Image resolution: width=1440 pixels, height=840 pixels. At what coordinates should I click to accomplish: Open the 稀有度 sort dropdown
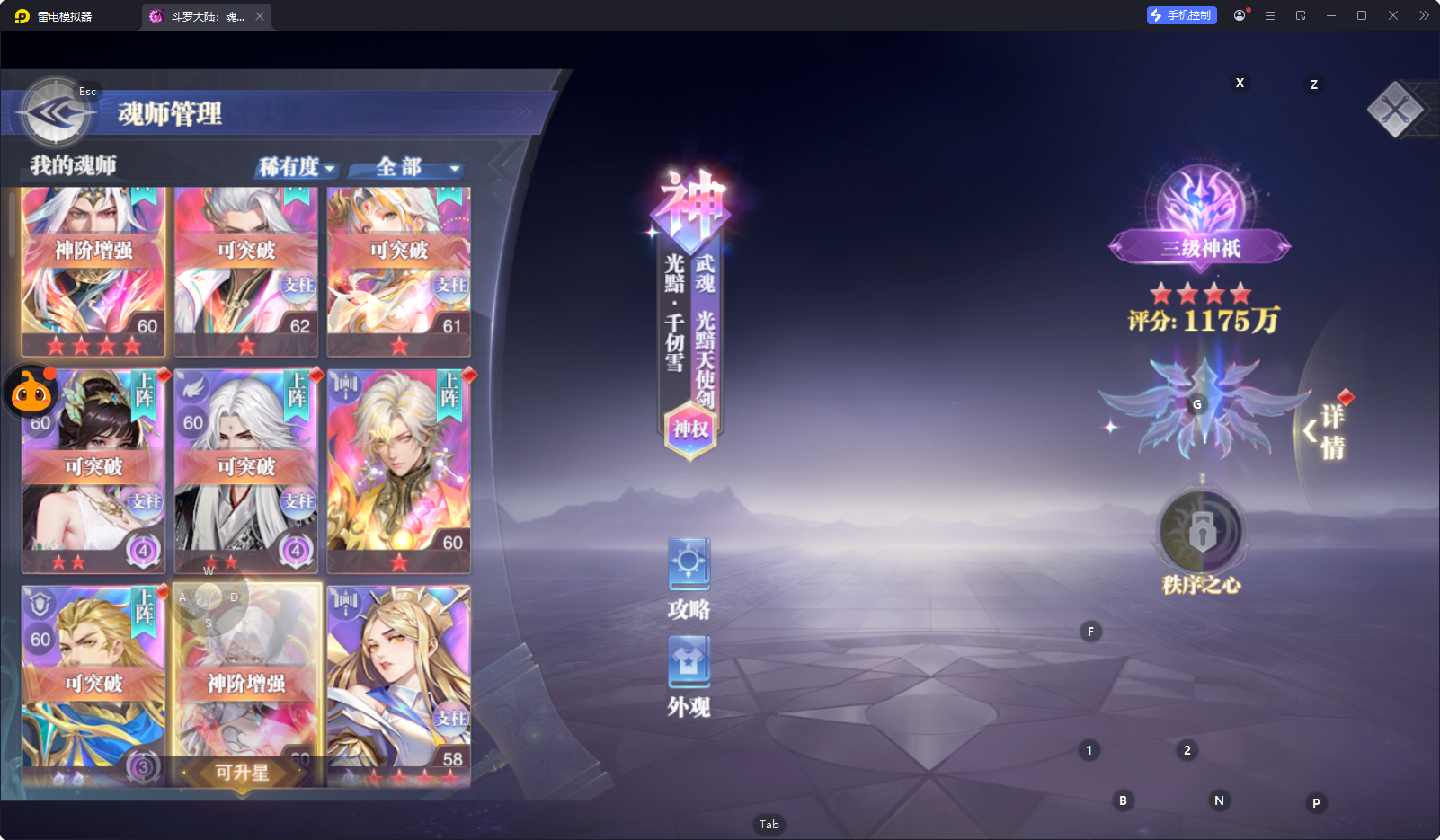(297, 167)
